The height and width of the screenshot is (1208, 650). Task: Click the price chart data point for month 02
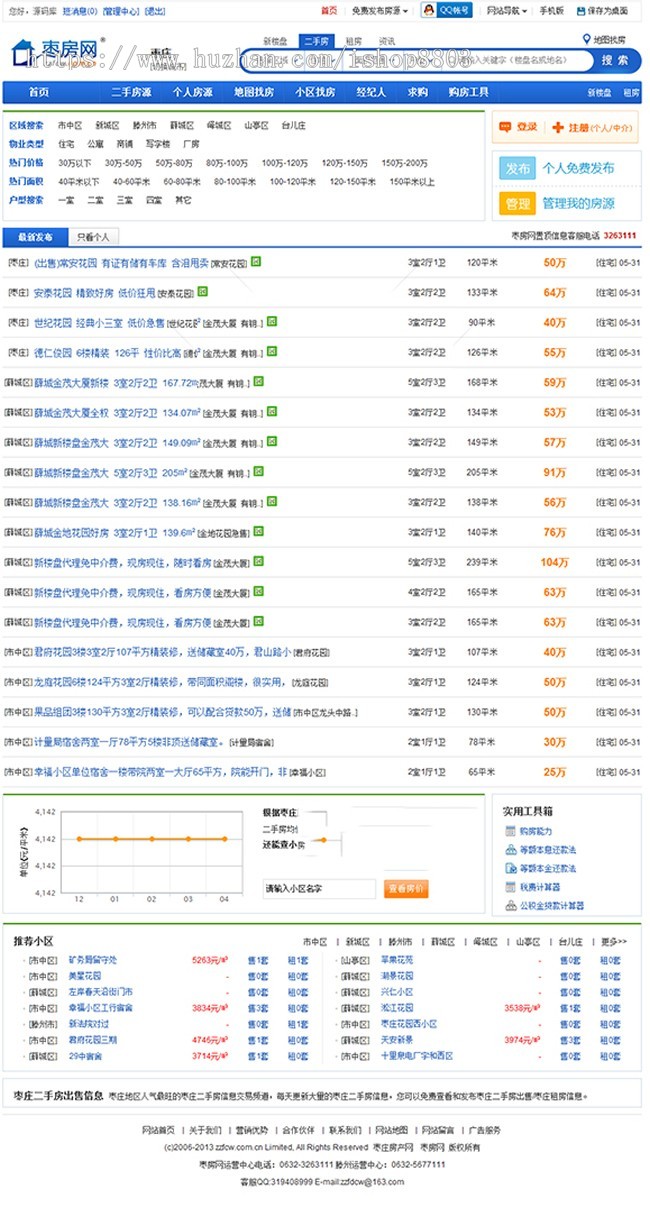tap(152, 839)
